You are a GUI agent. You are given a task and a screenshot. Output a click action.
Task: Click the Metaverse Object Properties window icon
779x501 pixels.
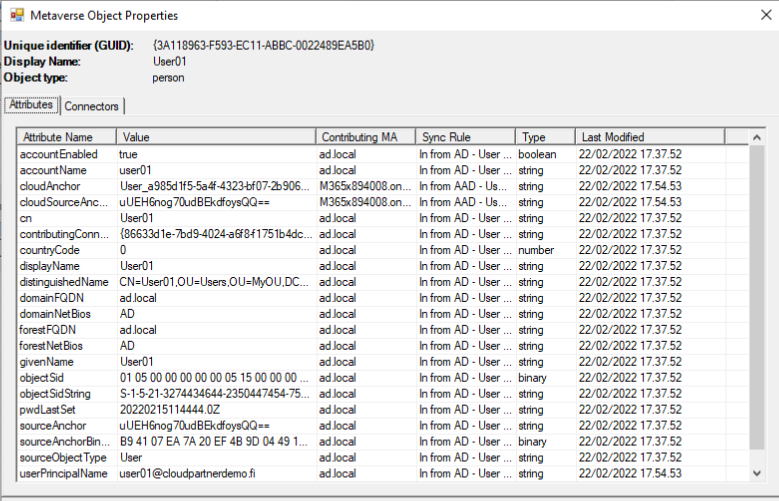coord(17,15)
